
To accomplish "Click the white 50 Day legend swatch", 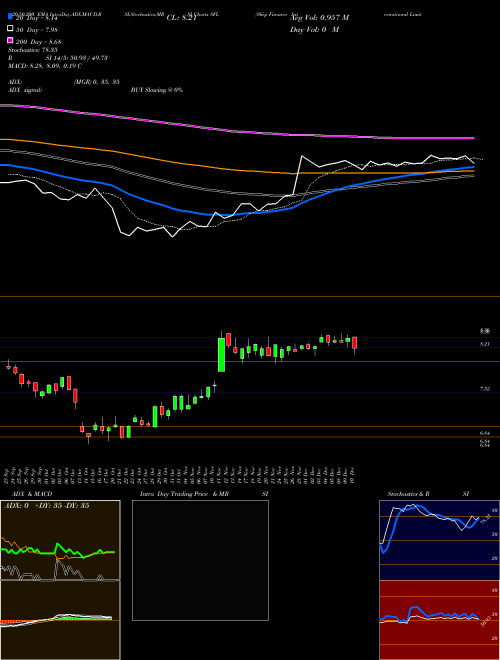I will (x=10, y=29).
